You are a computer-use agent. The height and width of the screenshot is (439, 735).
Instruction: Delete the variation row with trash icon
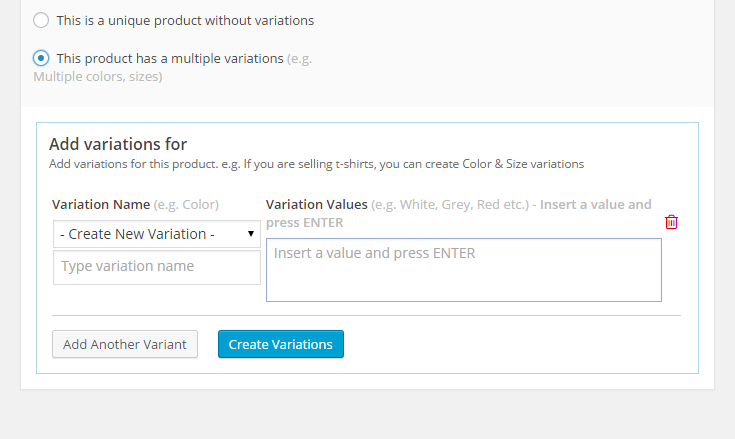[x=671, y=222]
